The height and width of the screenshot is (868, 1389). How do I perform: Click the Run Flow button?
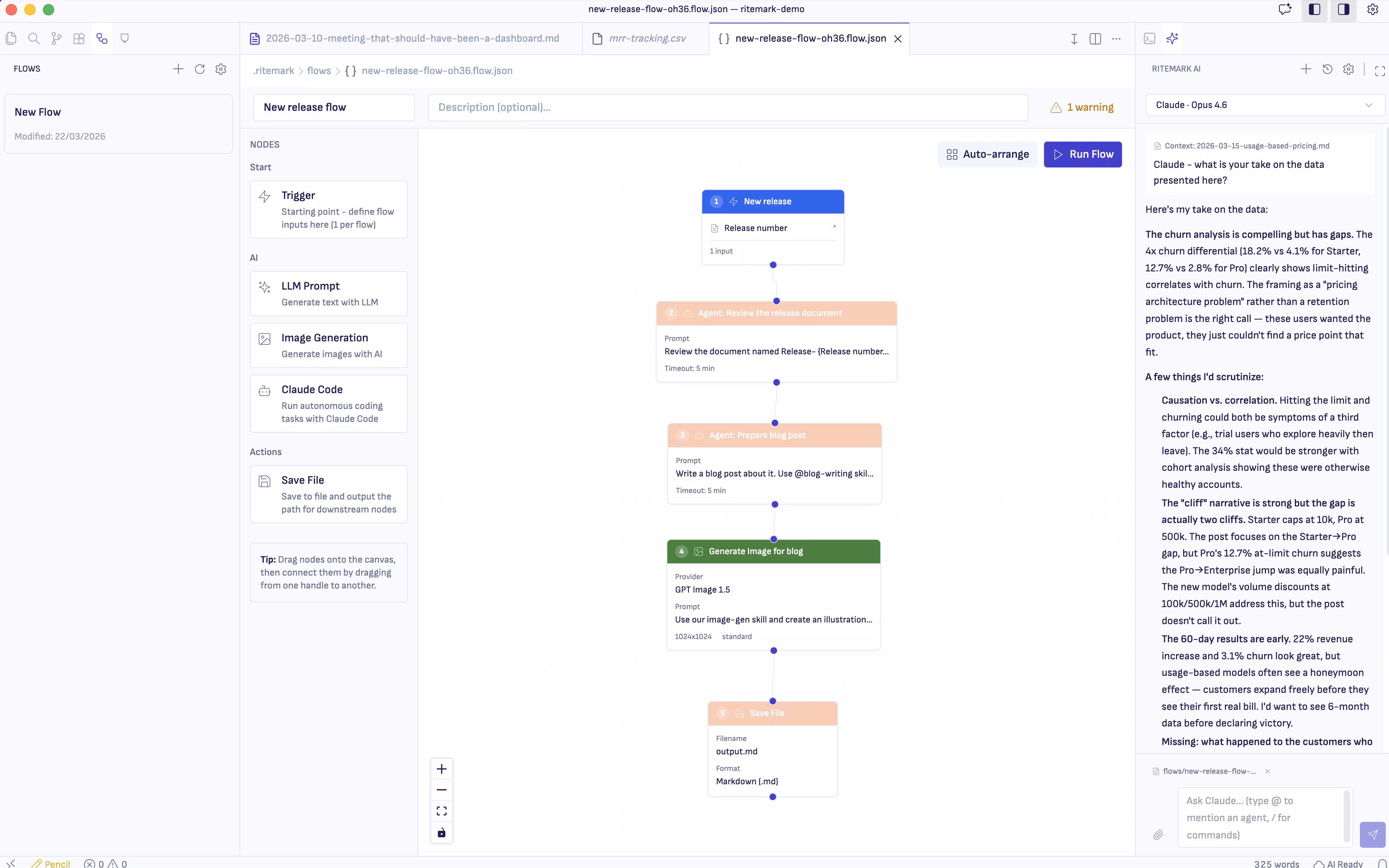1082,155
